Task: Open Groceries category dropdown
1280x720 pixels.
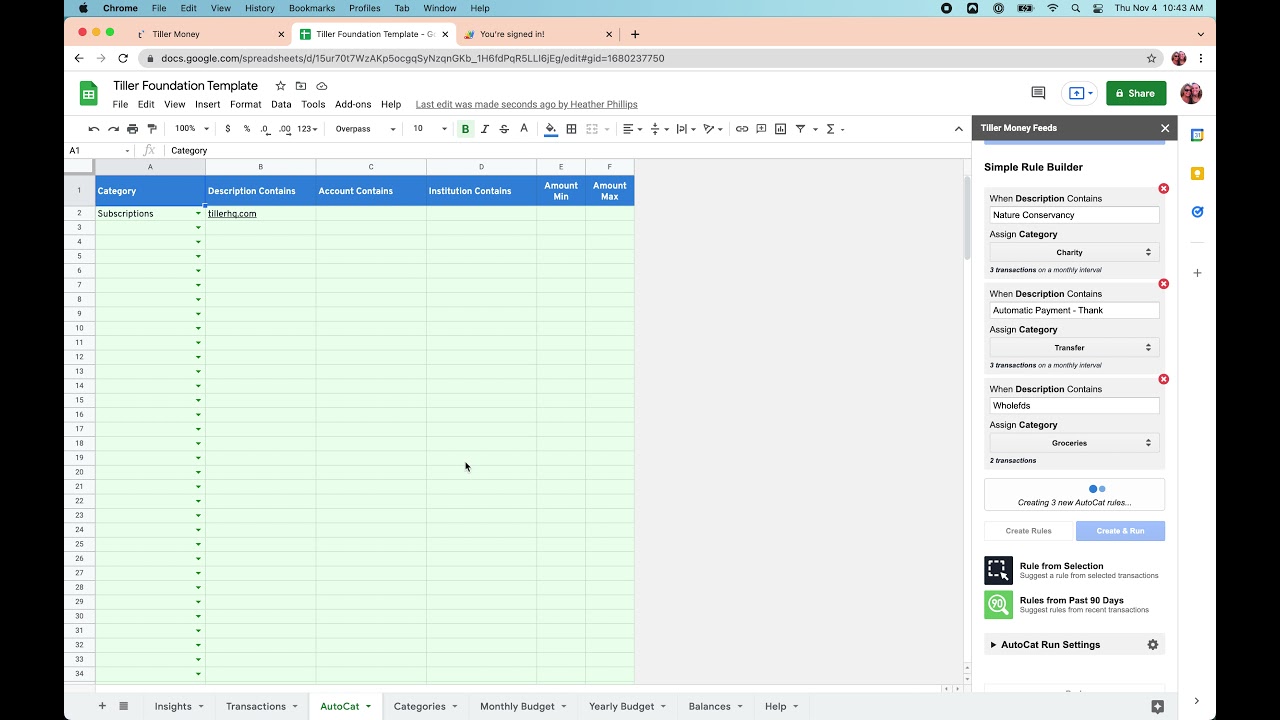Action: (1075, 443)
